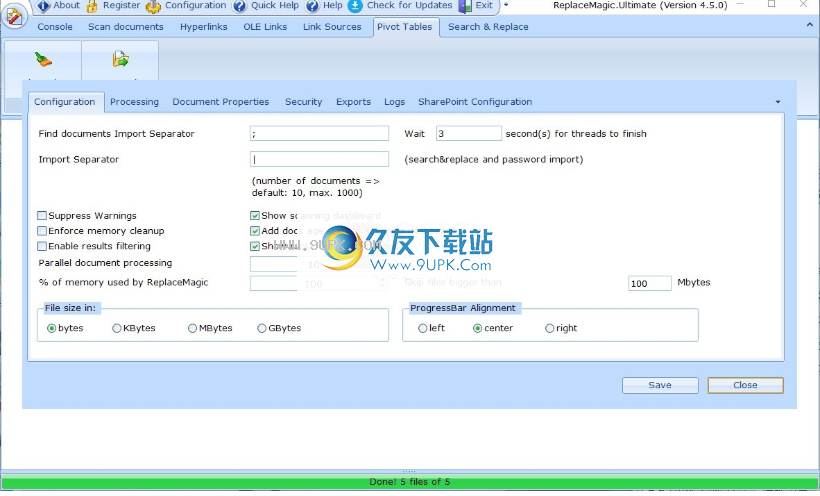Click the Check for Updates download icon
This screenshot has height=496, width=820.
coord(355,6)
